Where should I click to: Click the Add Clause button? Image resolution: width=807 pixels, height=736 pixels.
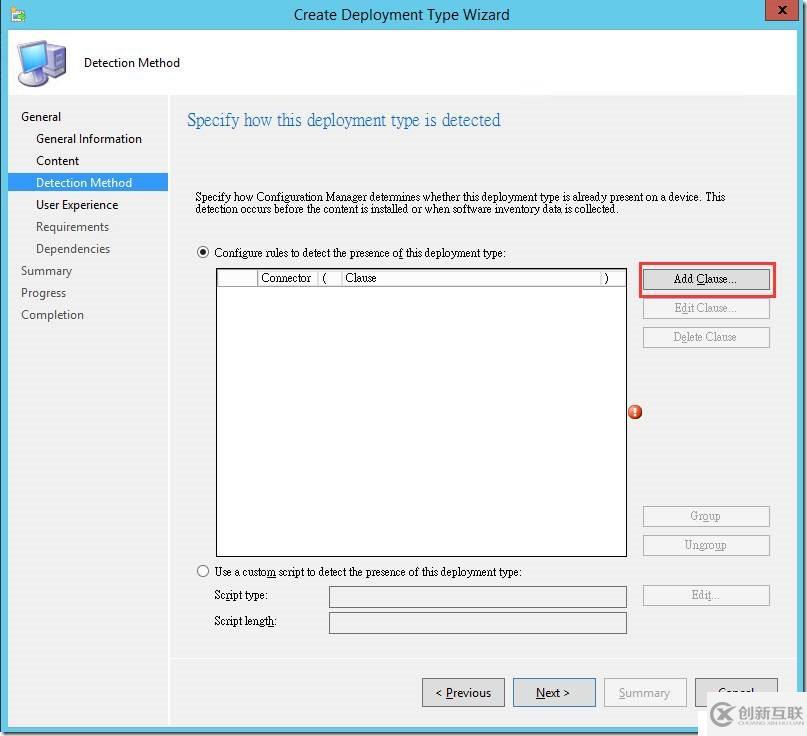706,279
